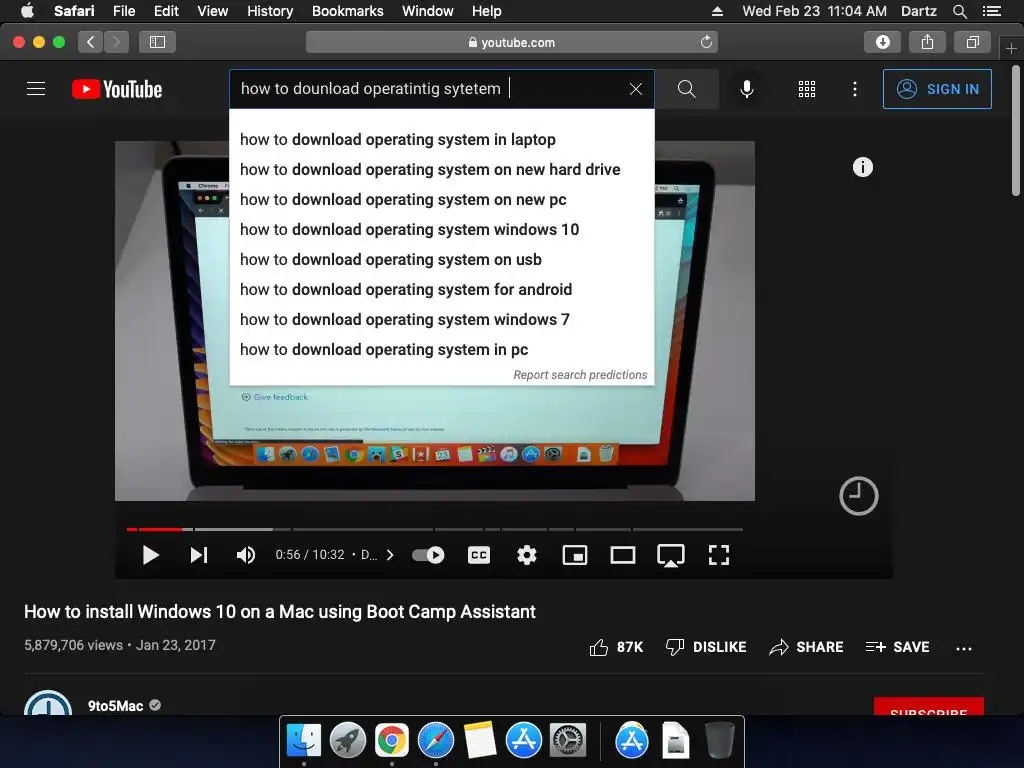This screenshot has height=768, width=1024.
Task: Clear the search box with X
Action: [x=635, y=89]
